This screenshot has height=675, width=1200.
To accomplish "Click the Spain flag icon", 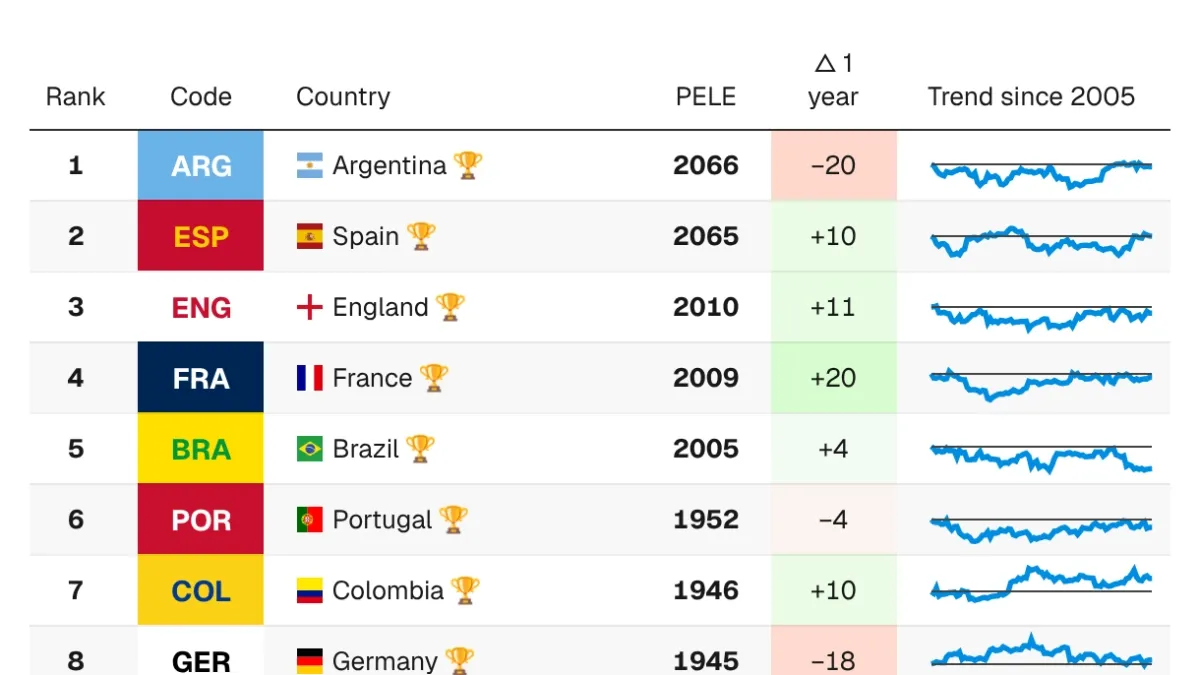I will [x=309, y=237].
